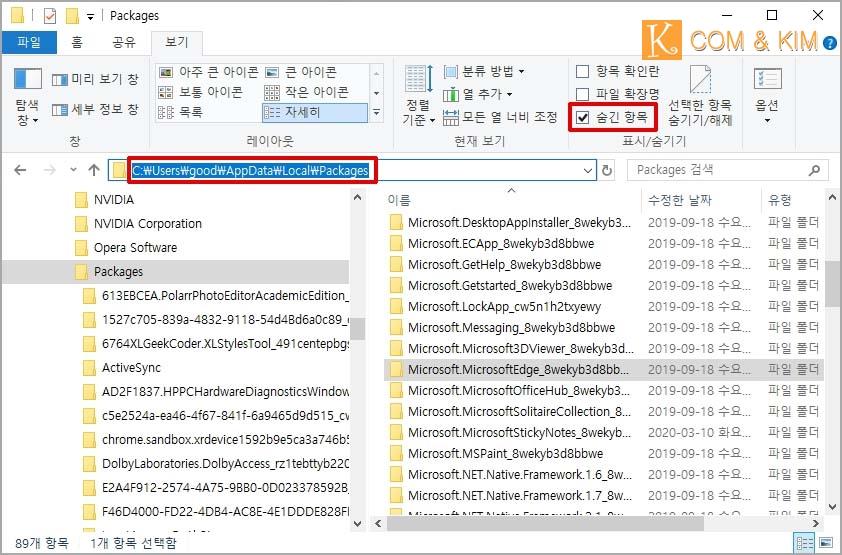The image size is (842, 555).
Task: Choose 목록 list layout
Action: point(180,112)
